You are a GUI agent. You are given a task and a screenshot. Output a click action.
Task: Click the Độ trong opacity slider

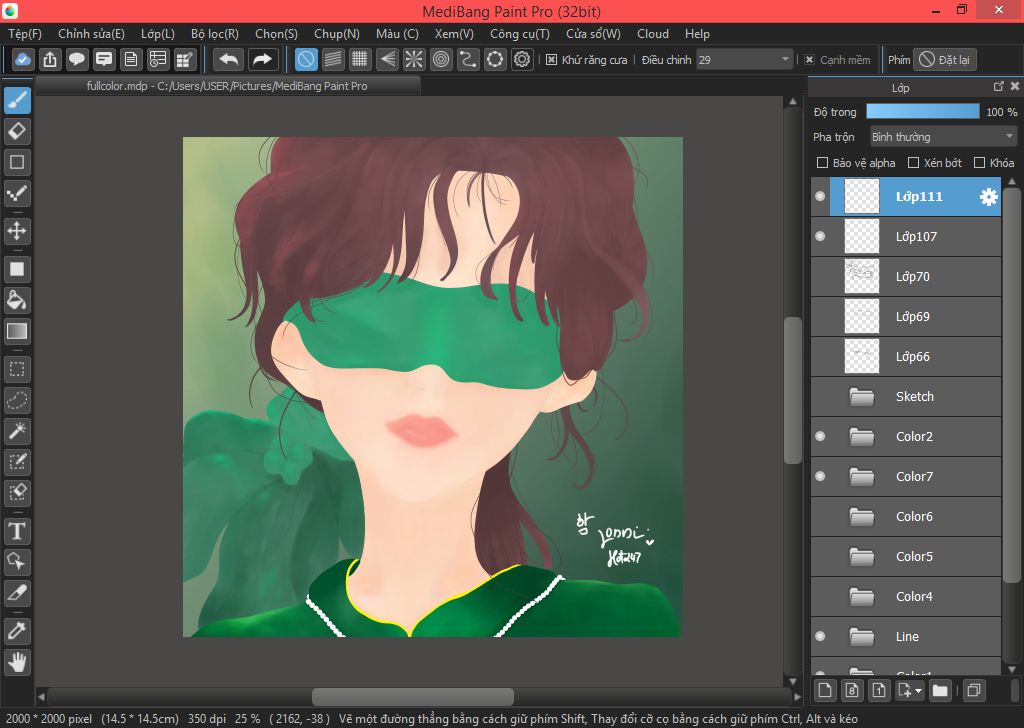(x=923, y=112)
